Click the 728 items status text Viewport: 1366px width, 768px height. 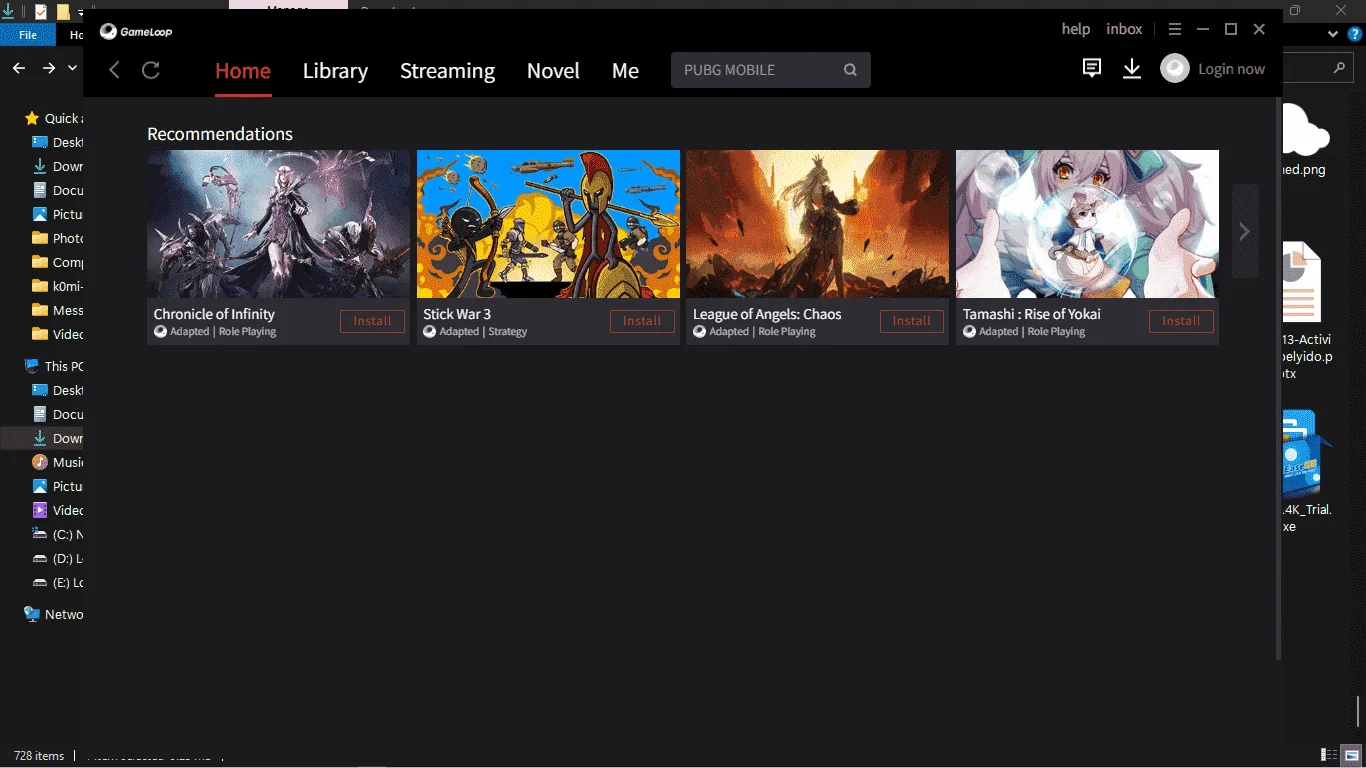pyautogui.click(x=39, y=756)
